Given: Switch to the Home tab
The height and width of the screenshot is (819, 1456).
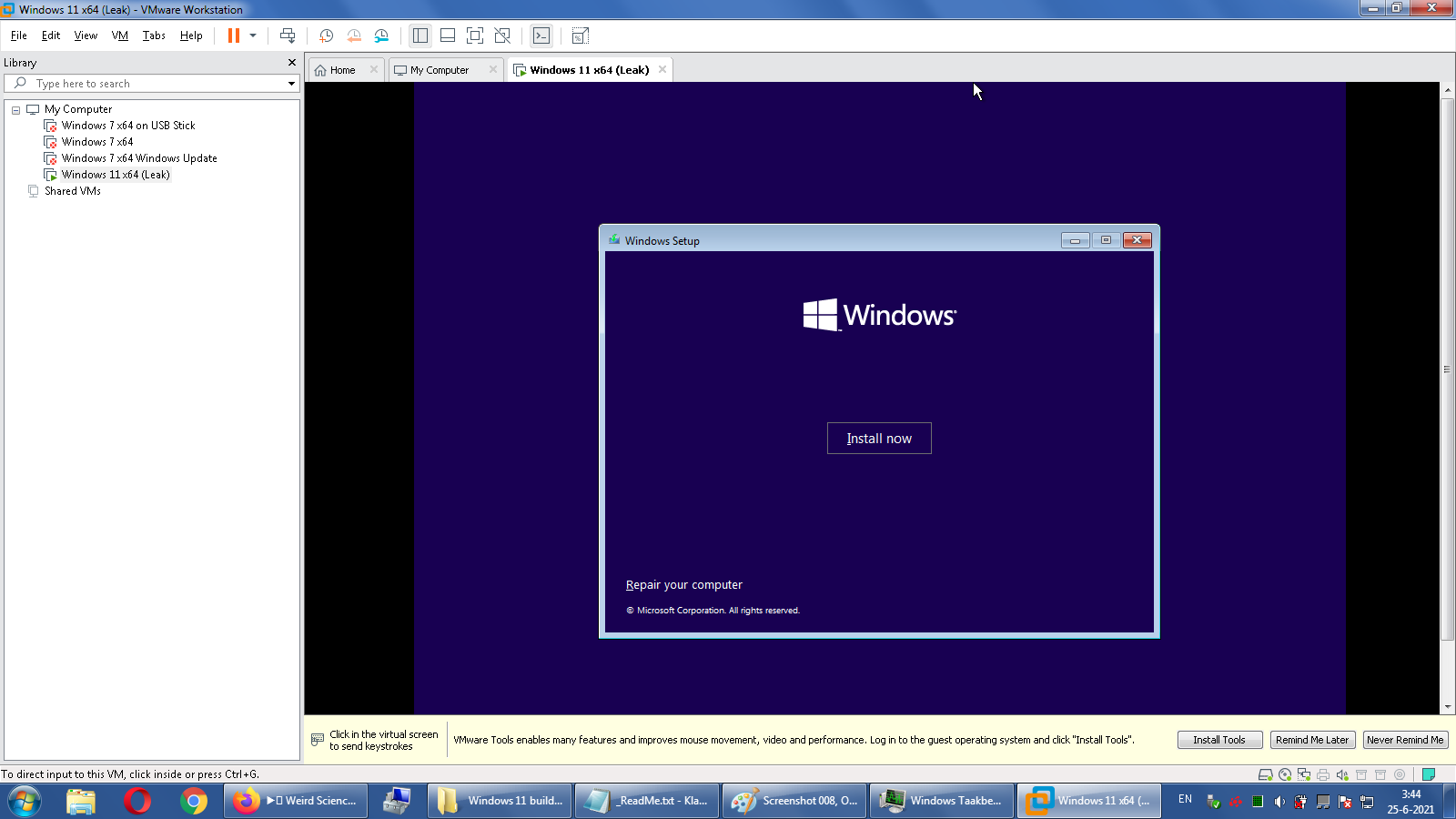Looking at the screenshot, I should click(342, 70).
